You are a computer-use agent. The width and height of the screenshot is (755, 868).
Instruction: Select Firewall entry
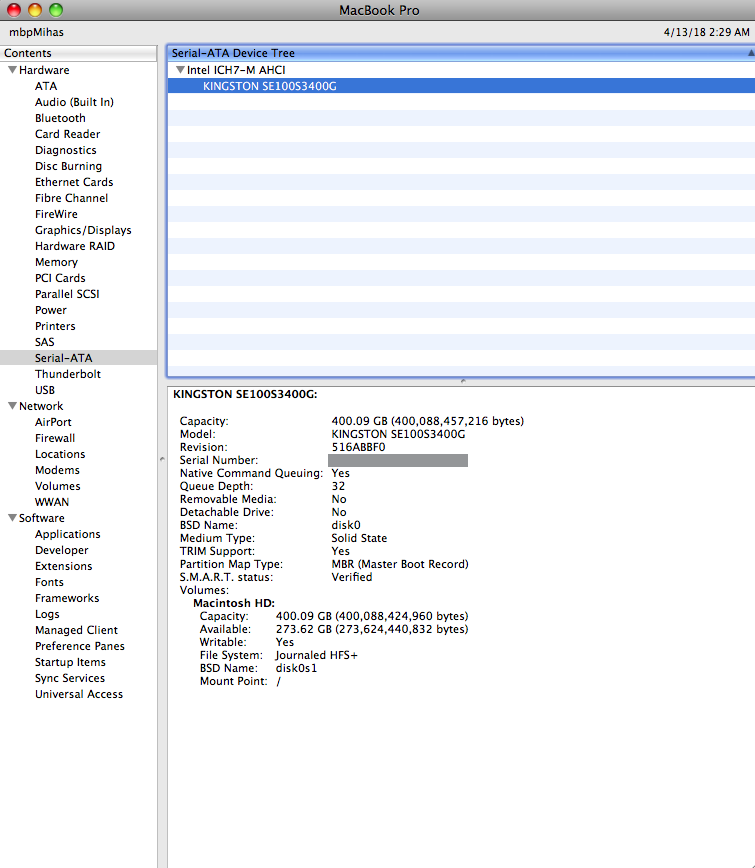click(x=55, y=438)
